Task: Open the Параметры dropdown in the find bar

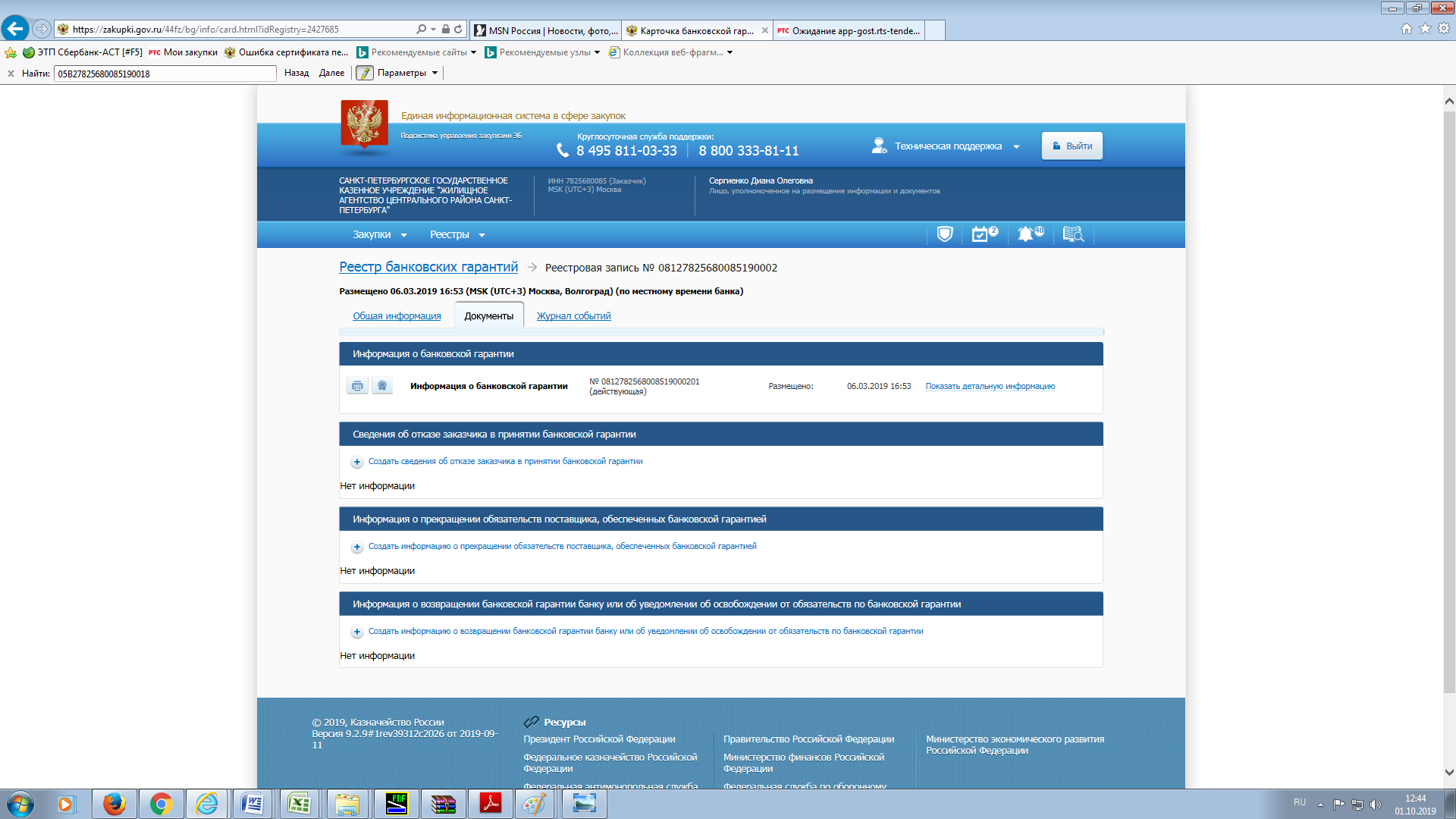Action: tap(408, 74)
